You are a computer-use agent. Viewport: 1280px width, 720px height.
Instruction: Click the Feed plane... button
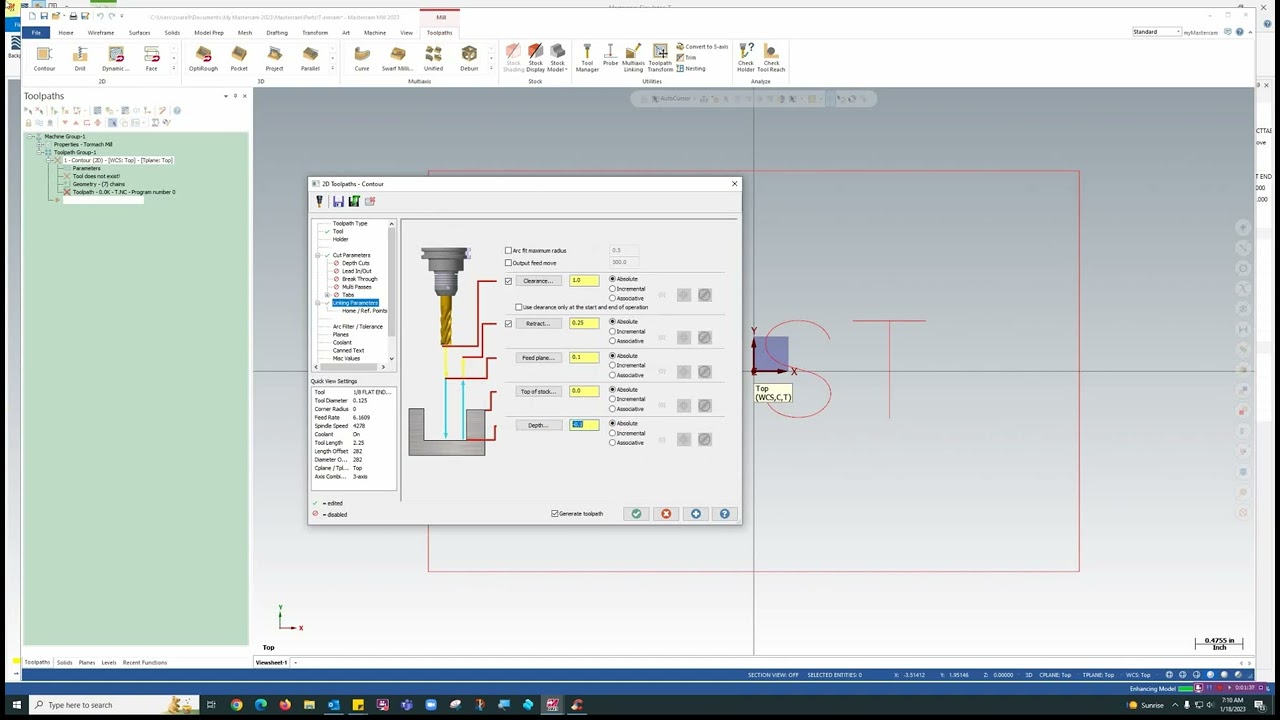point(538,358)
